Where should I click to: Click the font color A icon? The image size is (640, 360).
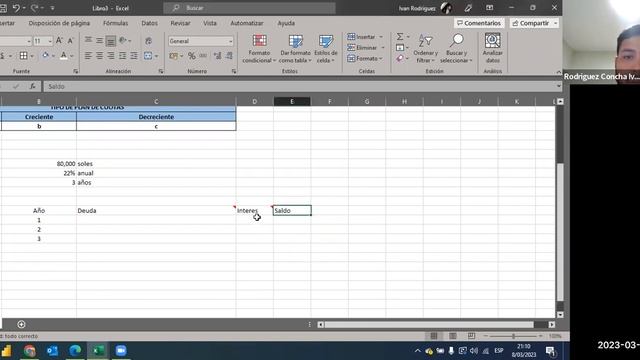click(x=64, y=56)
